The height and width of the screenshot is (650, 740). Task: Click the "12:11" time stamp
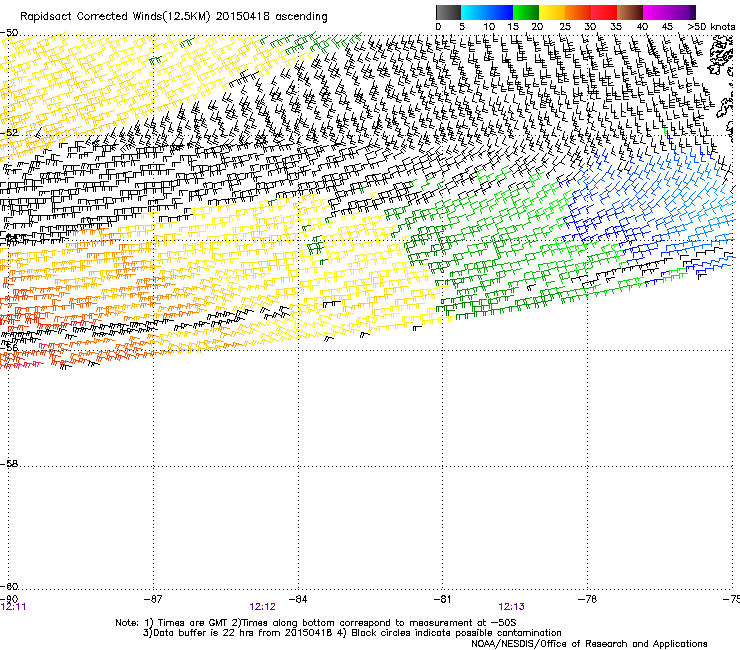pyautogui.click(x=14, y=607)
